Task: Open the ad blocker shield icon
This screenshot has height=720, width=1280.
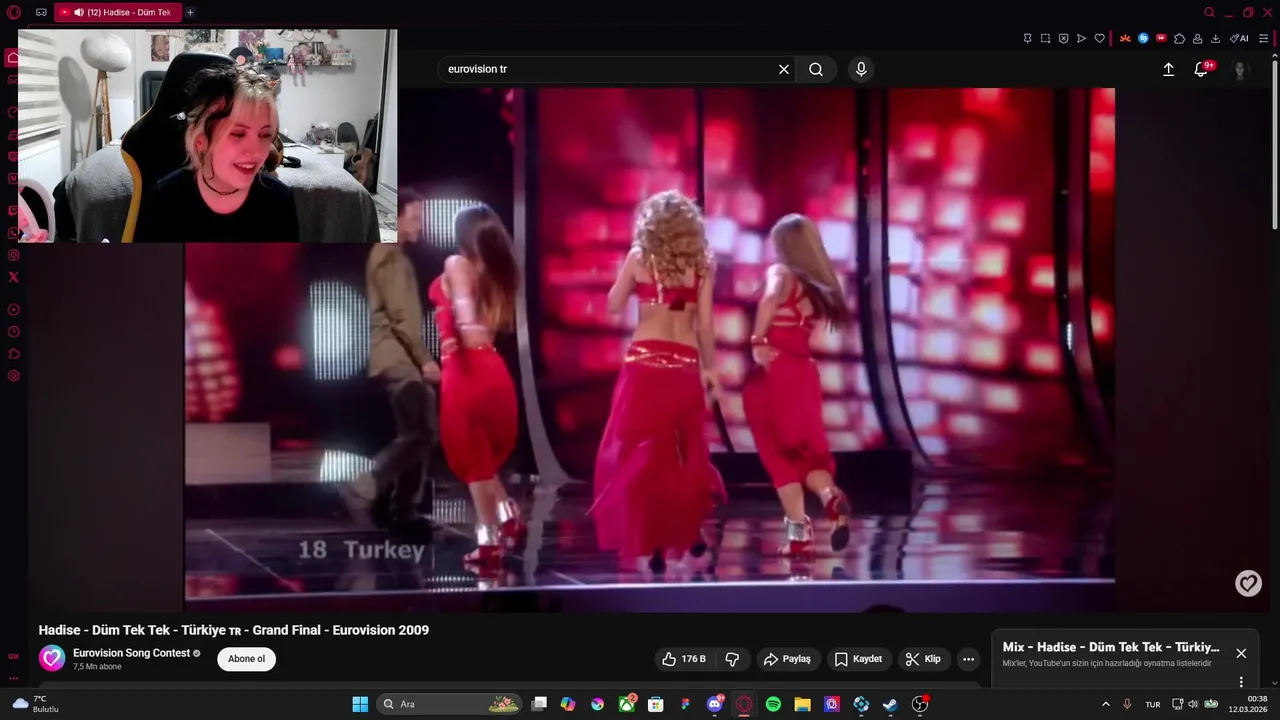Action: (x=1063, y=39)
